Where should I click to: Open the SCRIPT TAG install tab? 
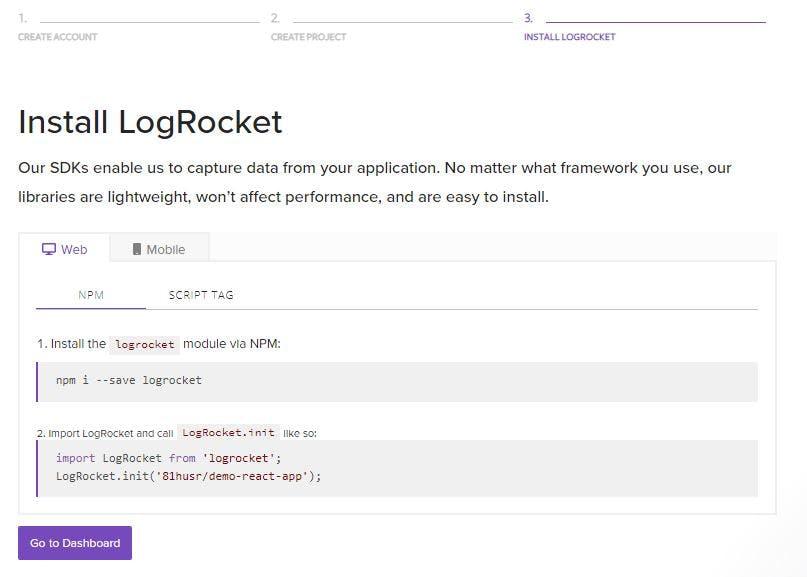(x=201, y=295)
